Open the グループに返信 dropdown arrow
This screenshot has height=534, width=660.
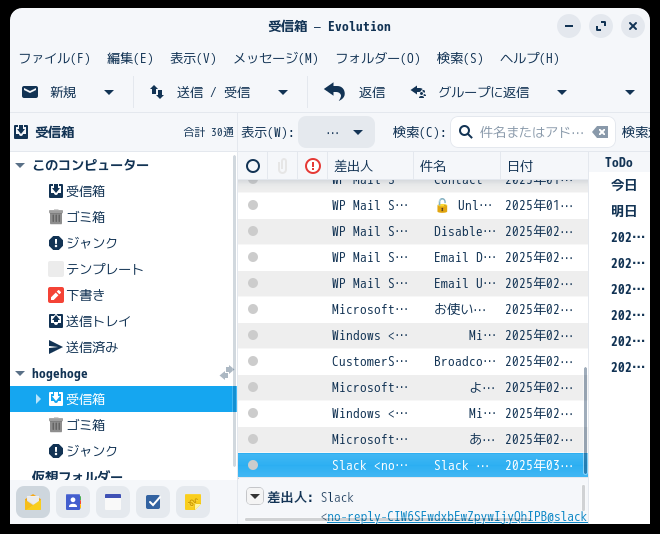pos(562,92)
